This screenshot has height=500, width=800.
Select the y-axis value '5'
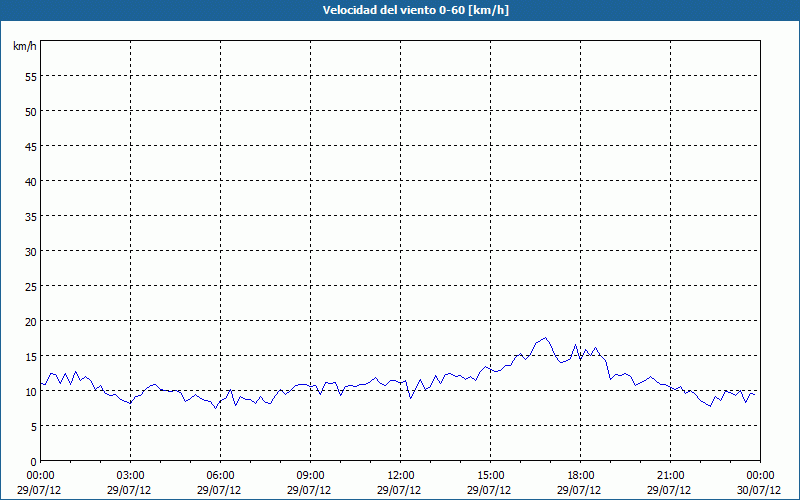[33, 426]
